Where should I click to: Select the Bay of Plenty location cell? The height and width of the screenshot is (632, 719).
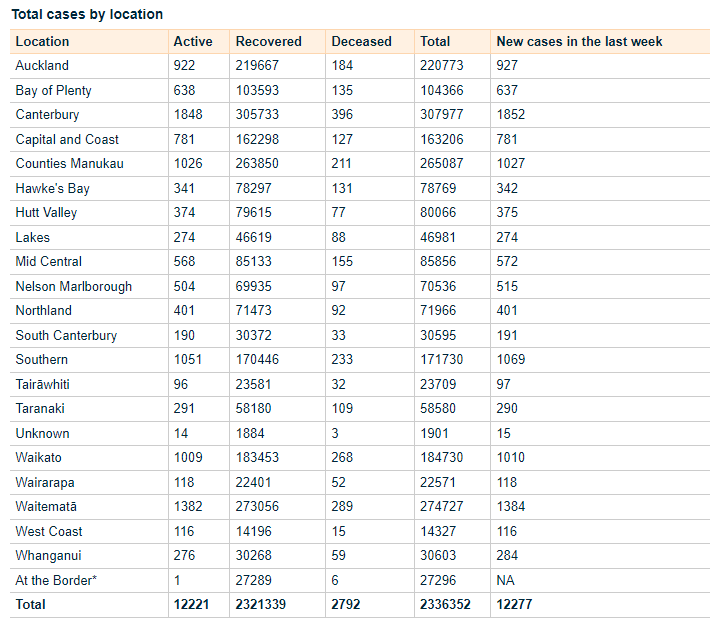point(54,90)
